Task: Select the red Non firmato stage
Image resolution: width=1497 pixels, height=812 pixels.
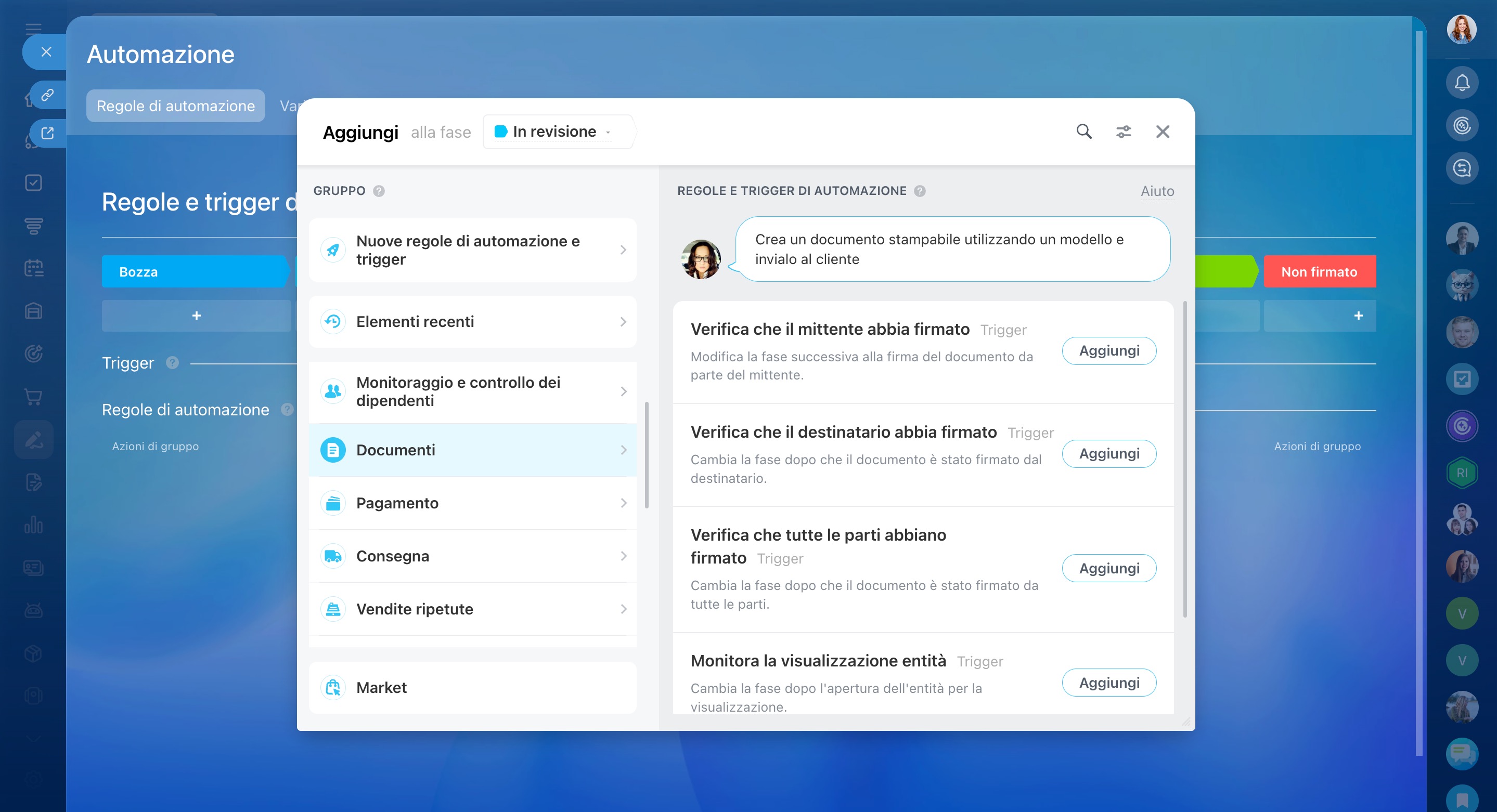Action: point(1319,272)
